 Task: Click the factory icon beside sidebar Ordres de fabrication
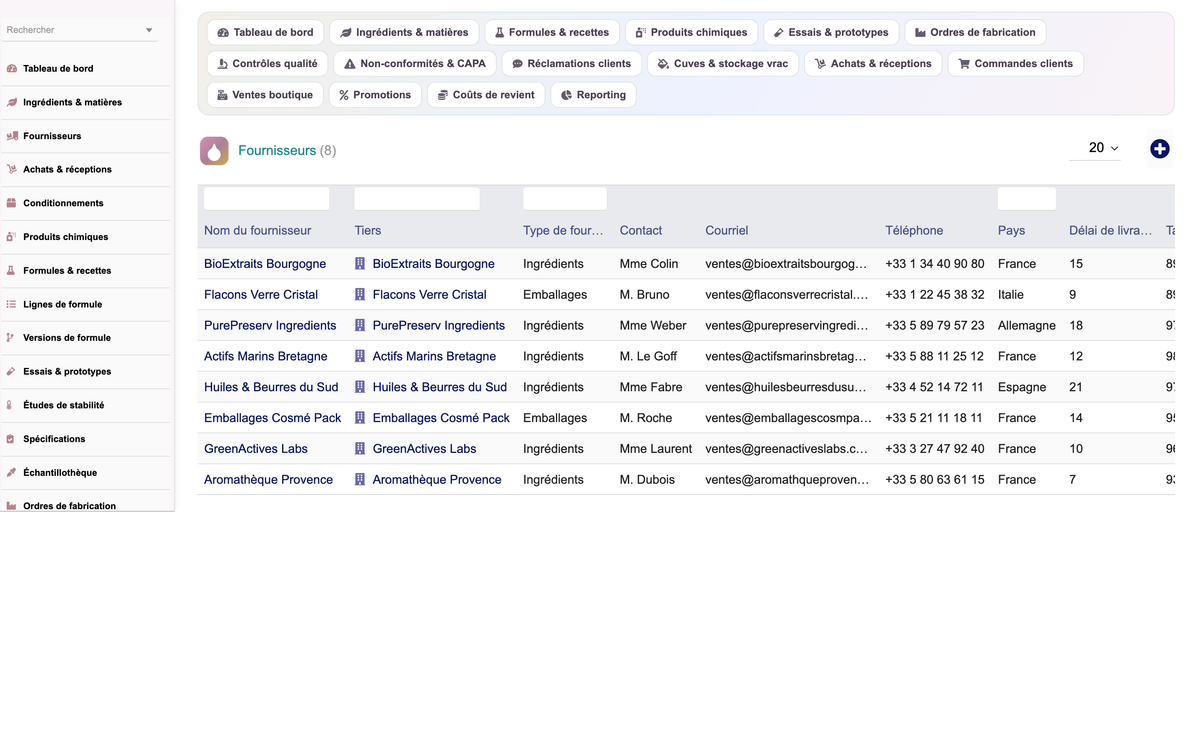[12, 506]
